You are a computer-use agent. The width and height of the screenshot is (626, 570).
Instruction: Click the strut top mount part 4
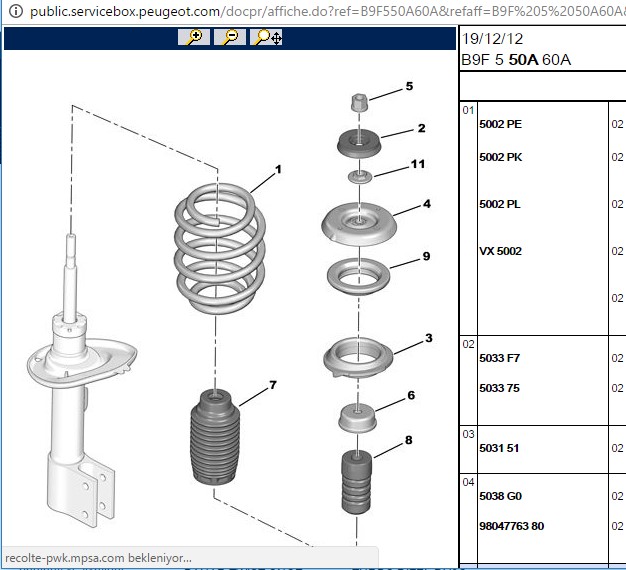pos(359,224)
